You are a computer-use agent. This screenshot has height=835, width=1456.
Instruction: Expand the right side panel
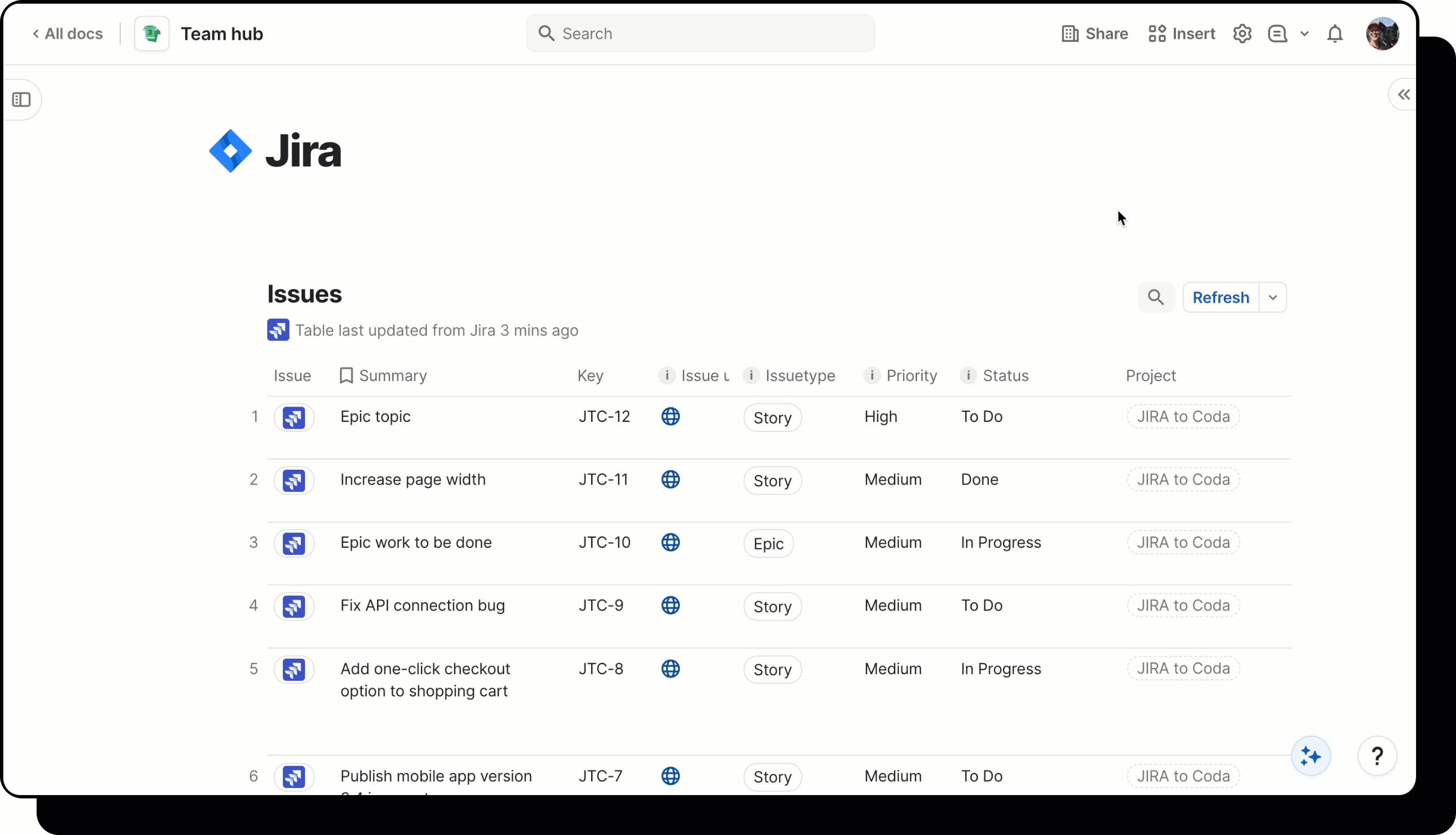click(1403, 95)
